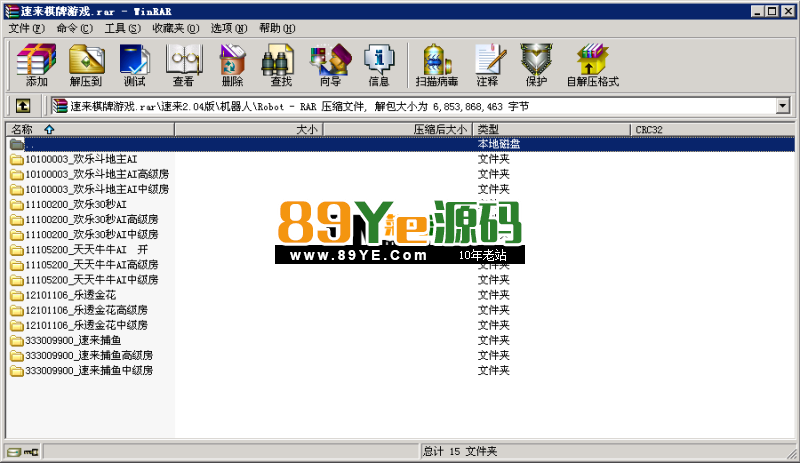Click 本地磁盘 type cell in first row
The height and width of the screenshot is (463, 800).
pyautogui.click(x=498, y=144)
